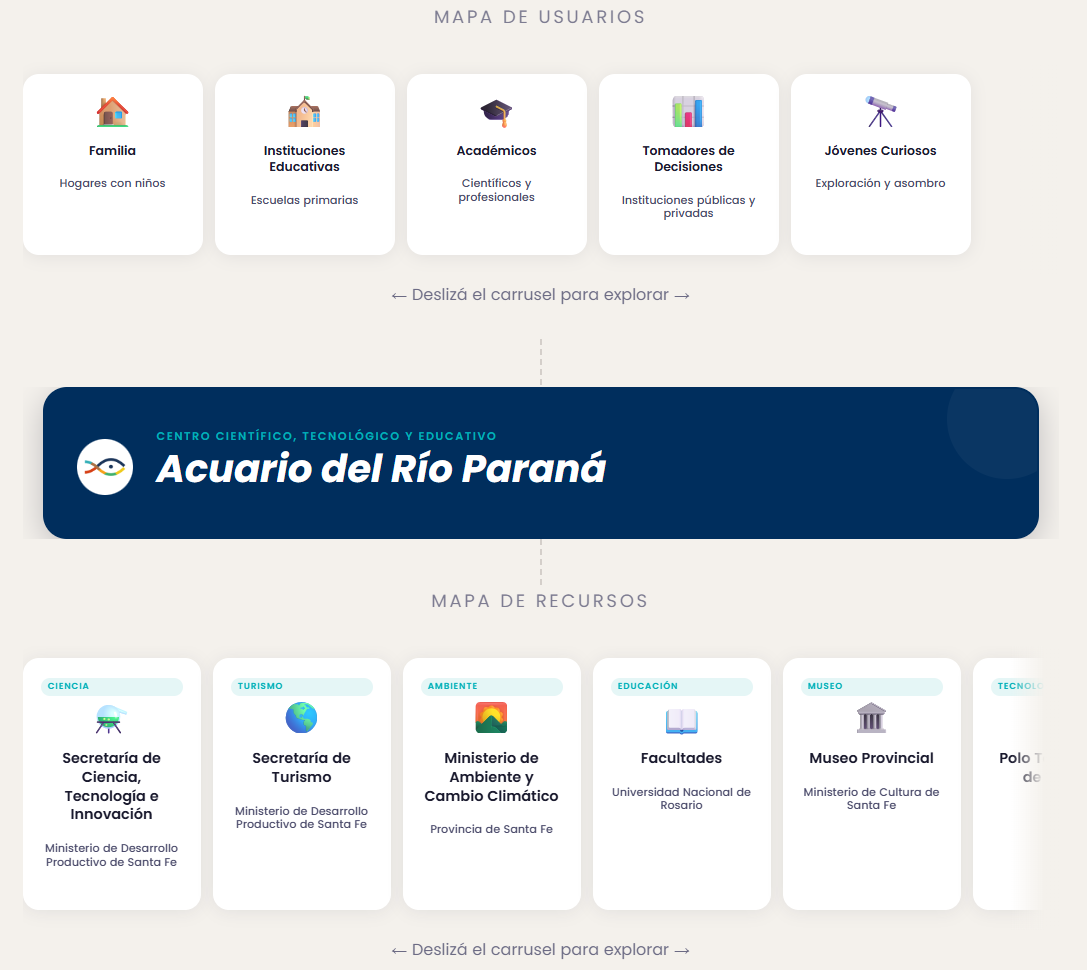Click 'Exploración y asombro' subtitle
Viewport: 1087px width, 970px height.
(880, 183)
